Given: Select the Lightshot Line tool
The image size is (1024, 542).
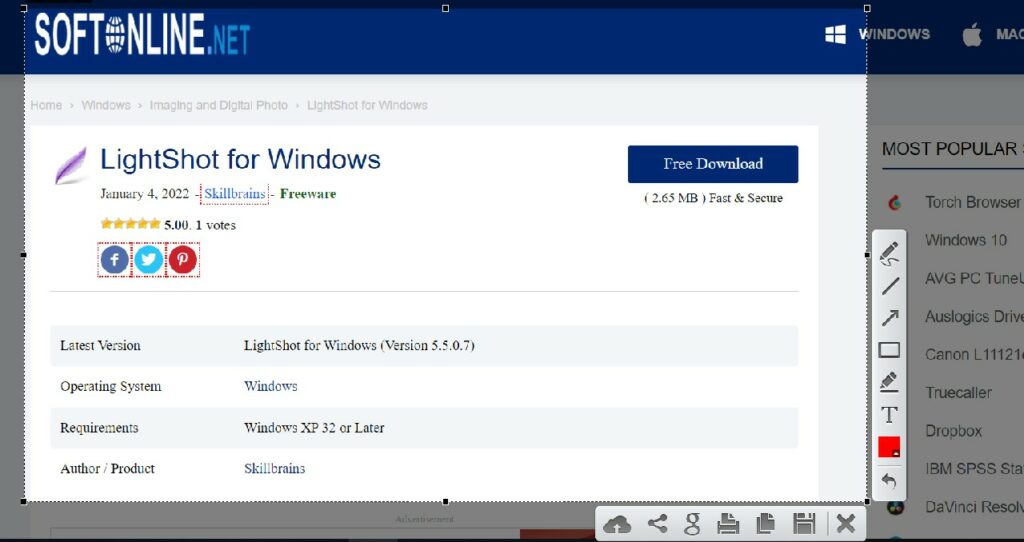Looking at the screenshot, I should coord(889,285).
